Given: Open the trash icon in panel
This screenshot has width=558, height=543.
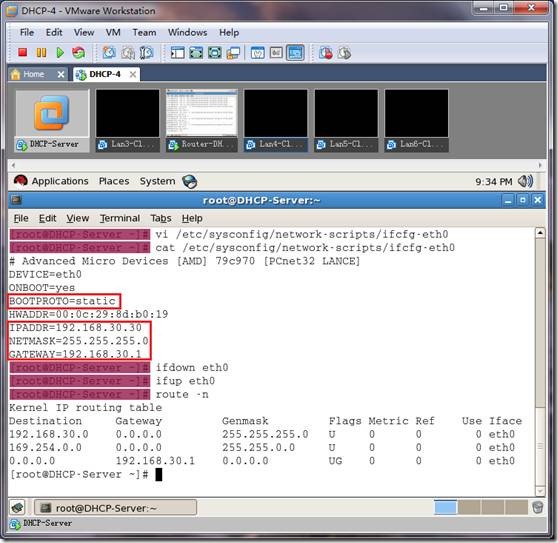Looking at the screenshot, I should 537,507.
